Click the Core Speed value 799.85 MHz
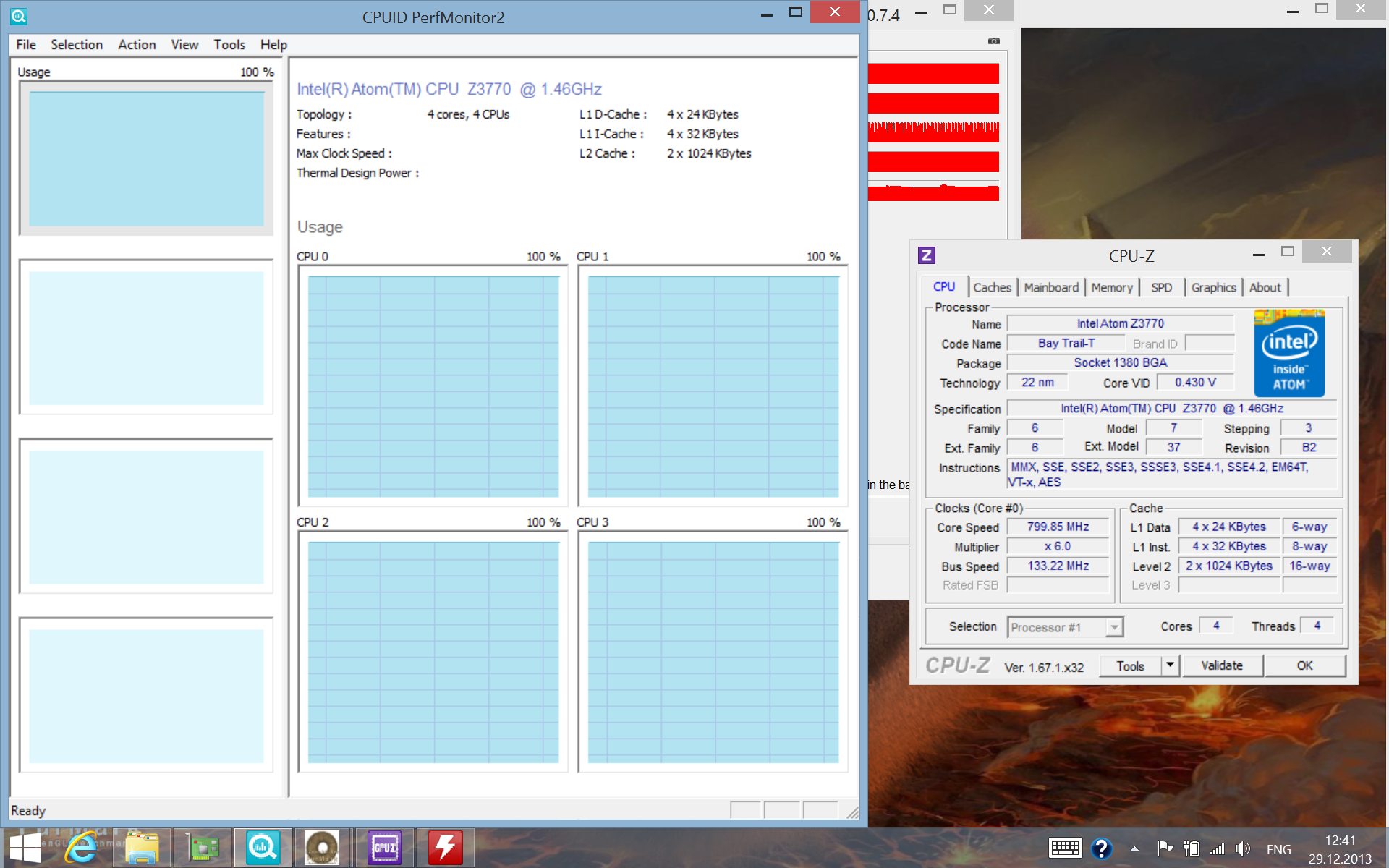Viewport: 1389px width, 868px height. tap(1058, 527)
